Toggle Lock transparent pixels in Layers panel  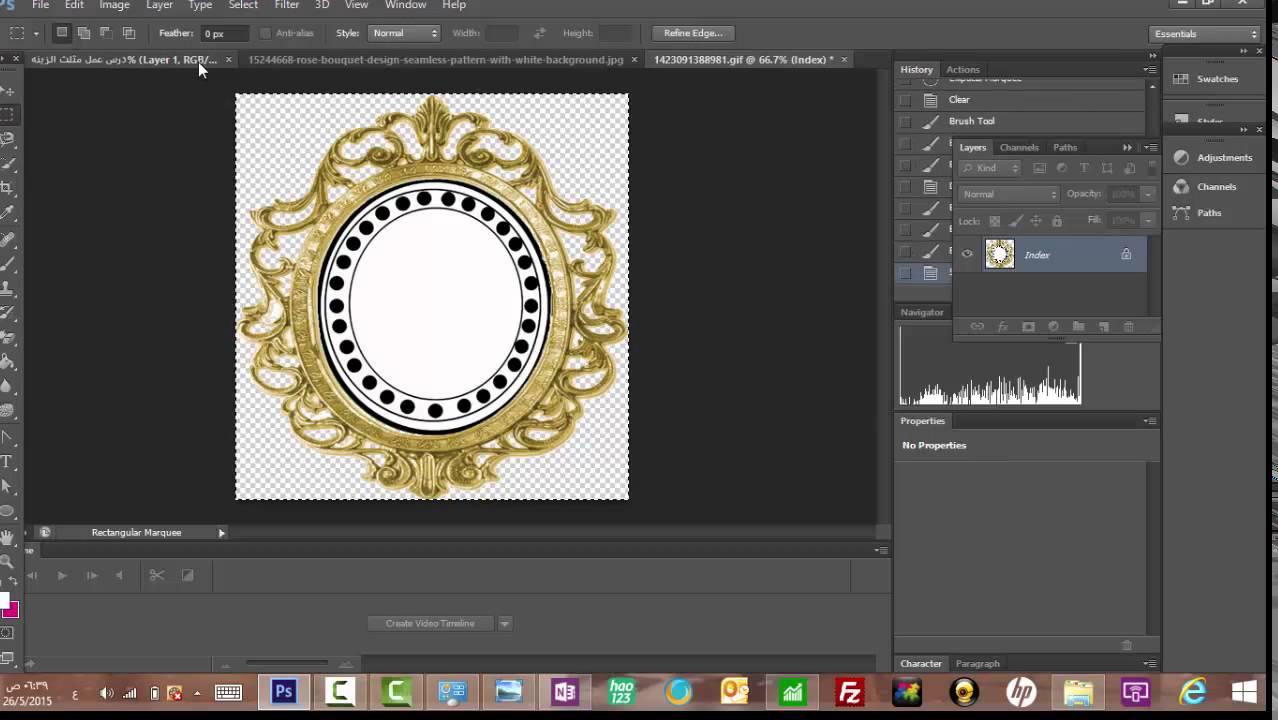pyautogui.click(x=994, y=221)
